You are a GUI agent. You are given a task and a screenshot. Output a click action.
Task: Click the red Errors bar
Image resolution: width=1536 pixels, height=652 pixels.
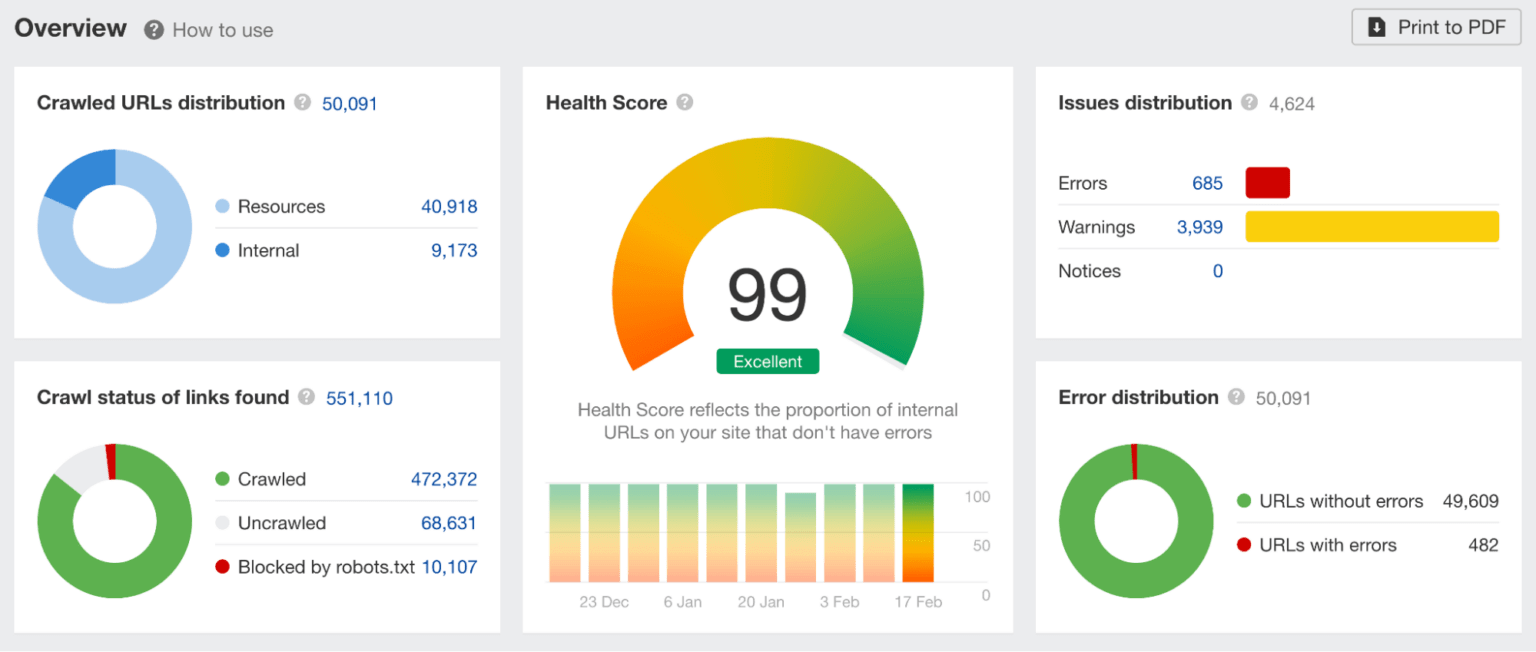(x=1267, y=183)
